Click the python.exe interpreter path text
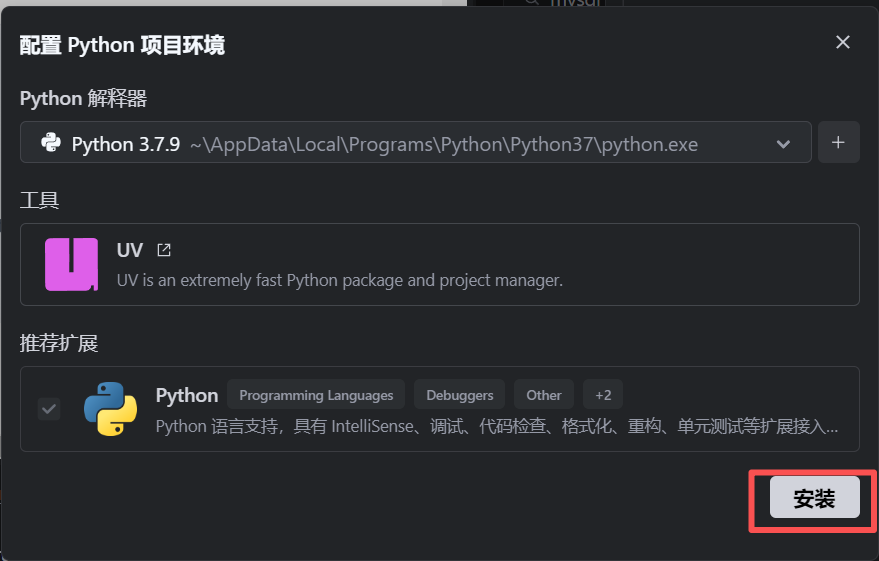 444,145
